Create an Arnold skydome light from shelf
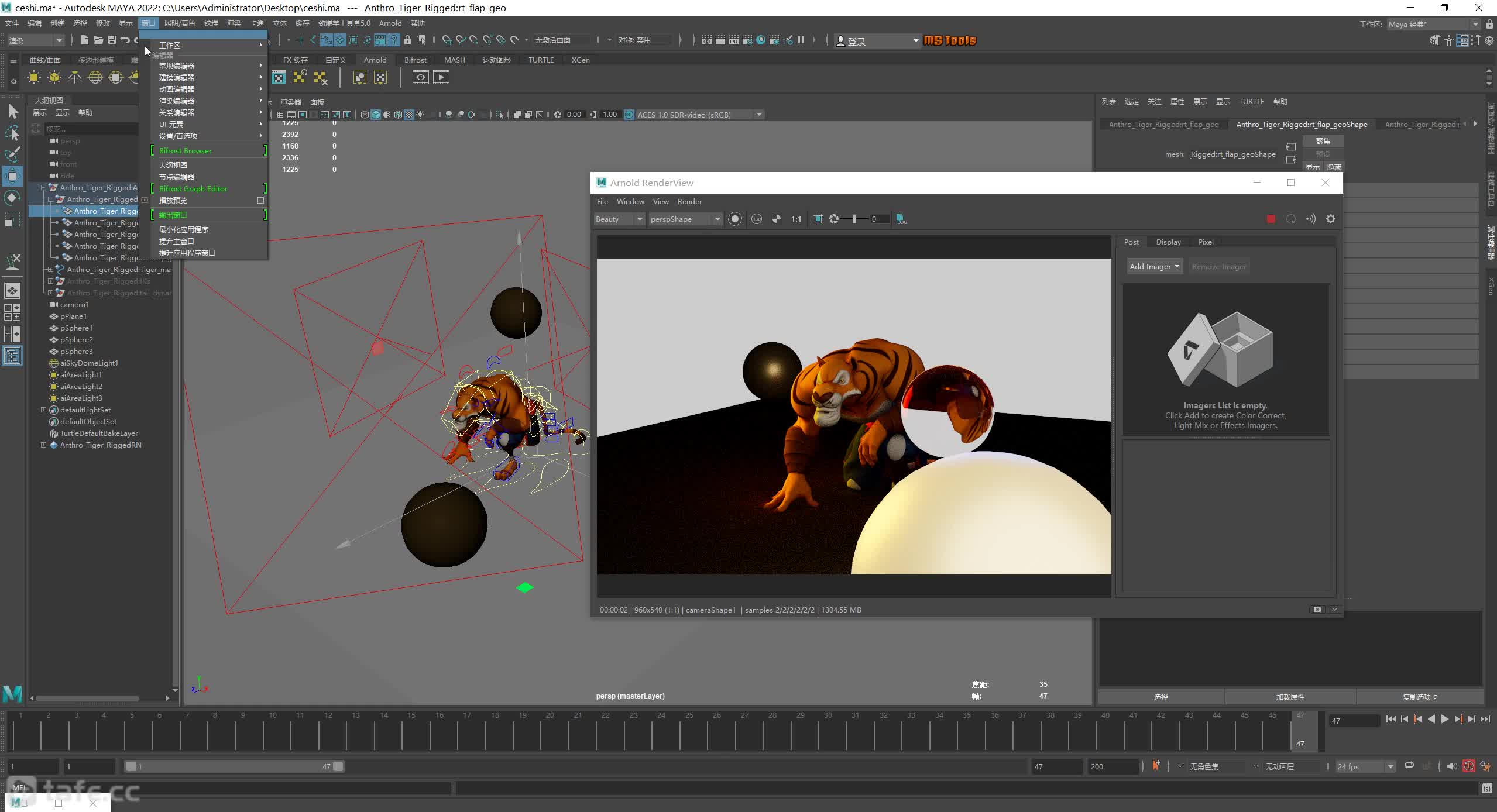Screen dimensions: 1497x812 point(95,77)
